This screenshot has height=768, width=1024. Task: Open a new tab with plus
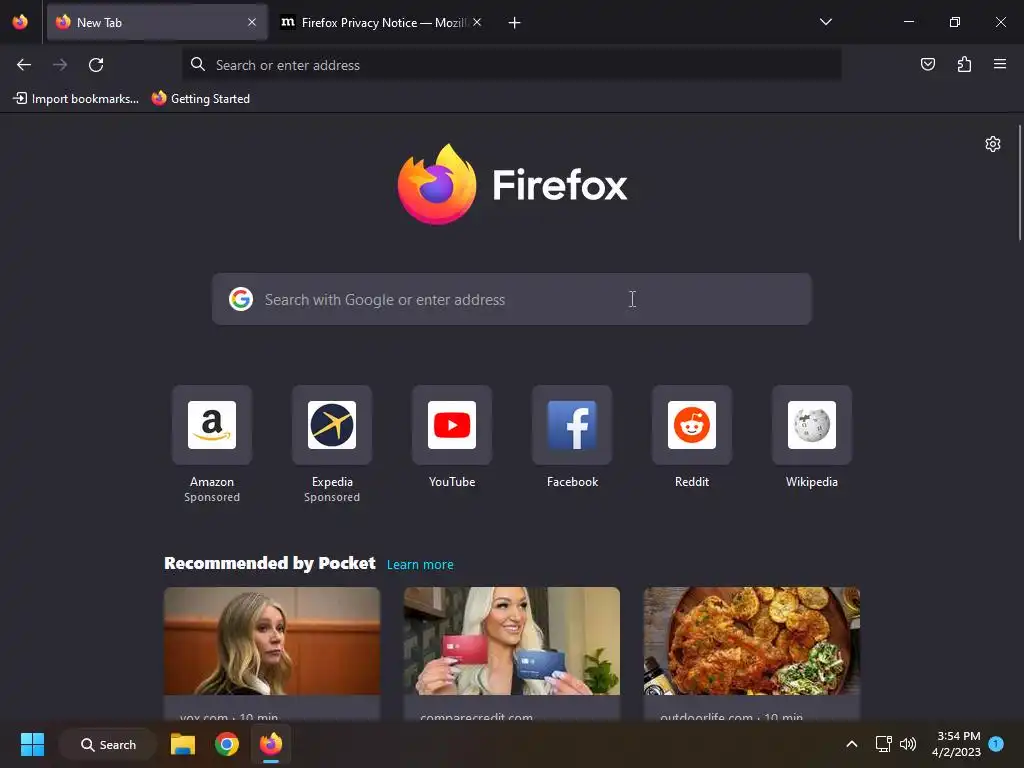tap(514, 23)
